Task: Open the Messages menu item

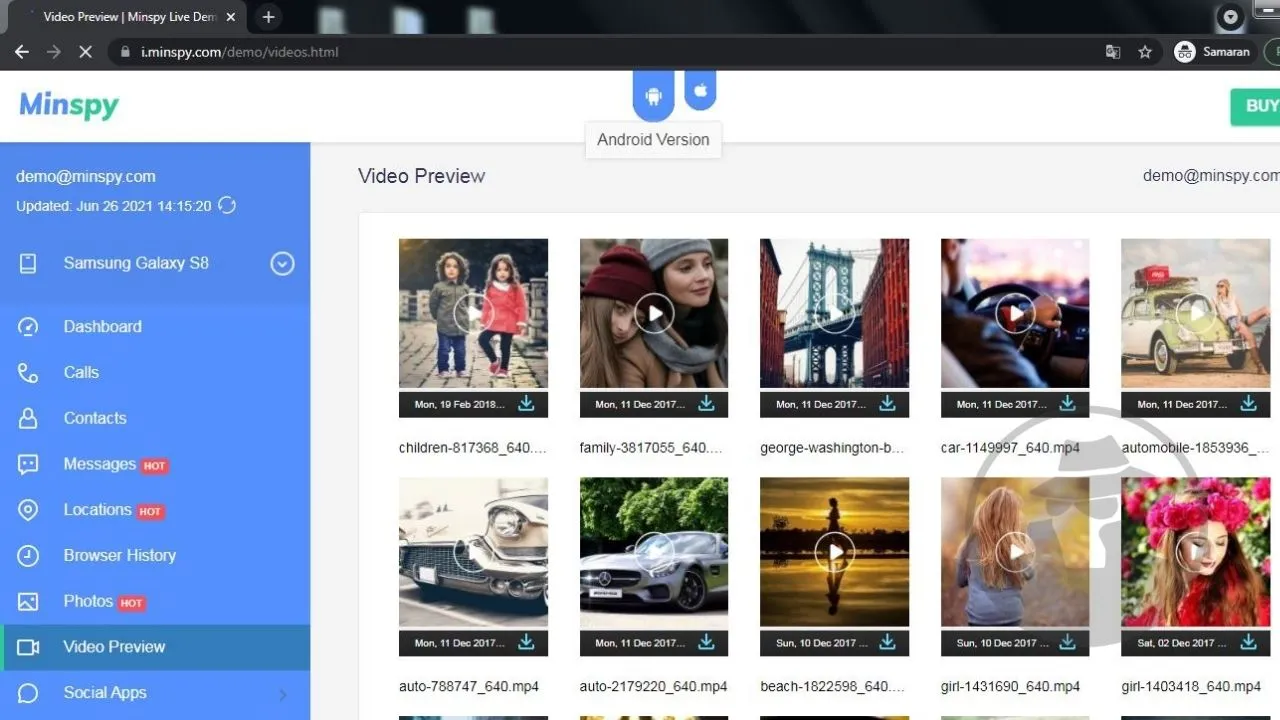Action: pyautogui.click(x=155, y=464)
